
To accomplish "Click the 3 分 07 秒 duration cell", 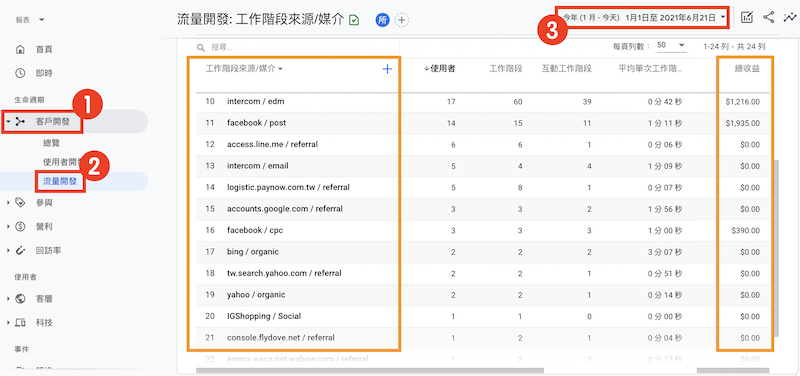I will [665, 252].
